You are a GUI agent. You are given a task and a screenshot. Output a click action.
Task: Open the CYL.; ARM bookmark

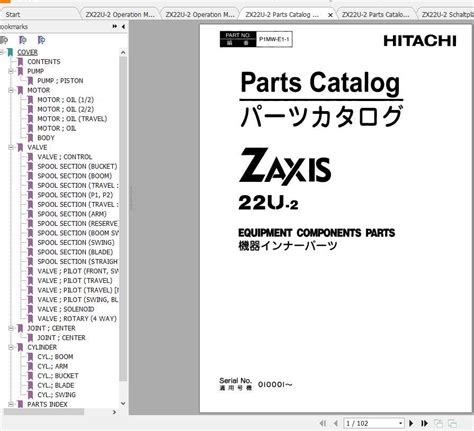point(52,366)
